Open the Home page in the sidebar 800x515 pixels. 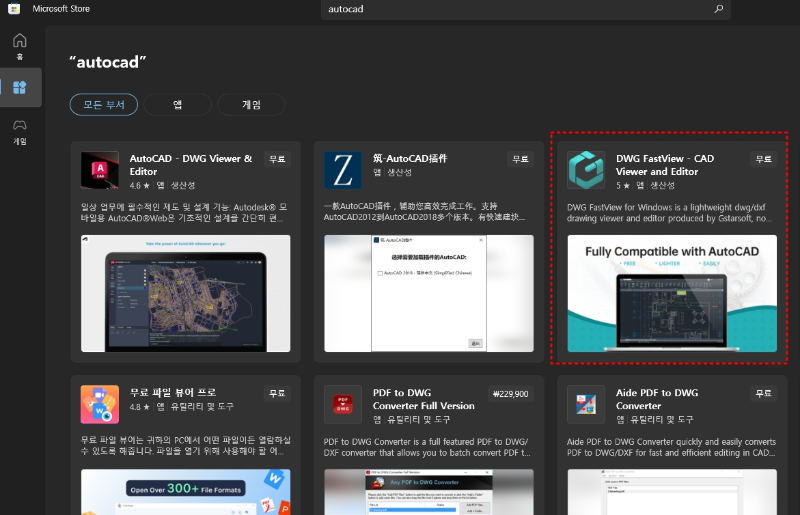(x=20, y=46)
